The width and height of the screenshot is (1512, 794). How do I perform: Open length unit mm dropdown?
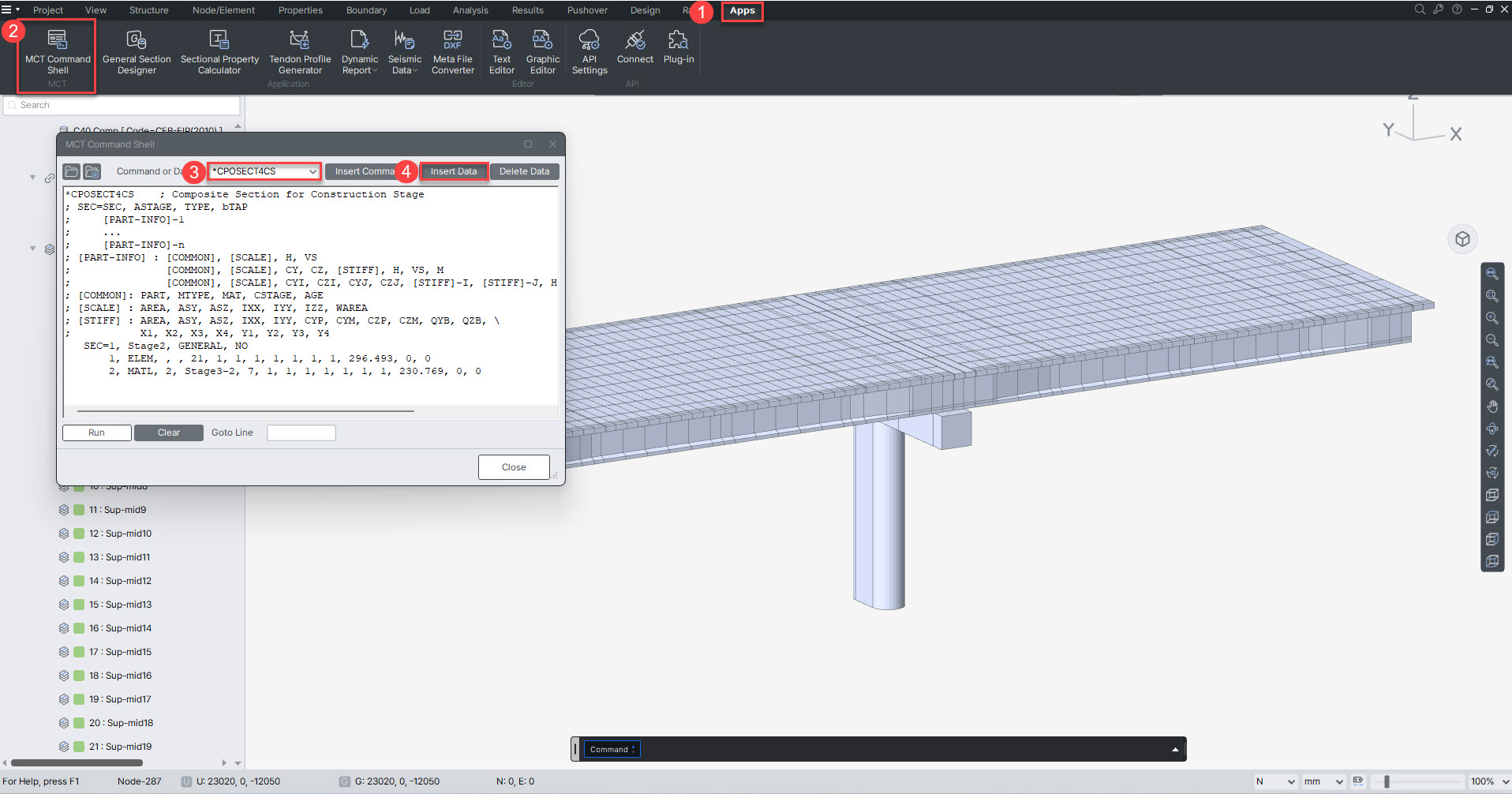(x=1323, y=781)
